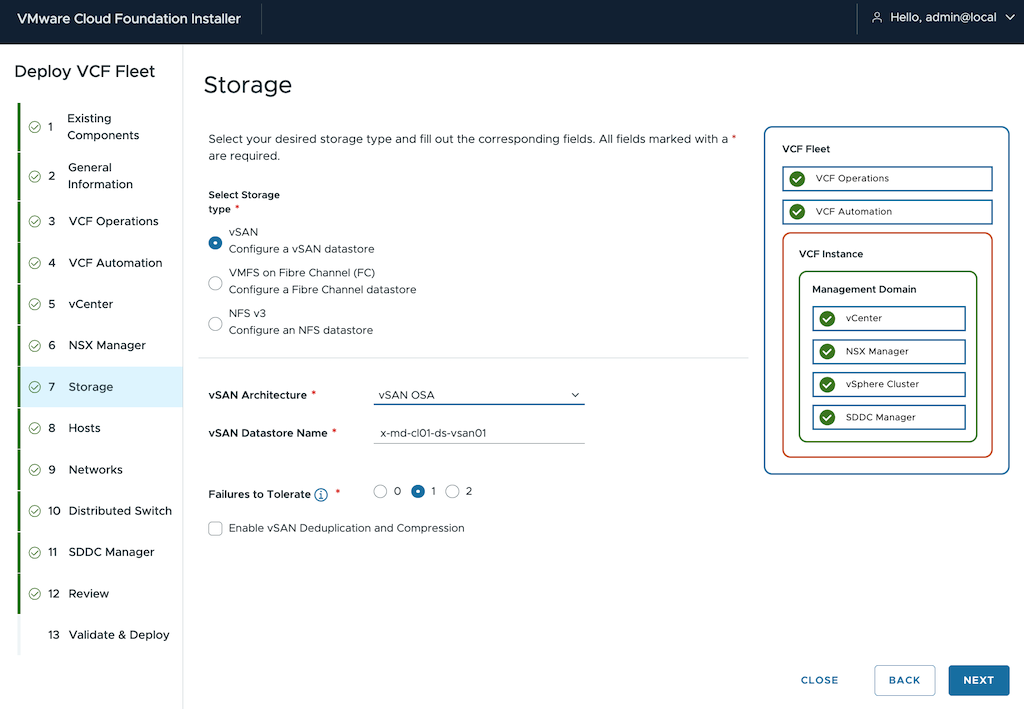
Task: Click the SDDC Manager checkmark in diagram
Action: [827, 417]
